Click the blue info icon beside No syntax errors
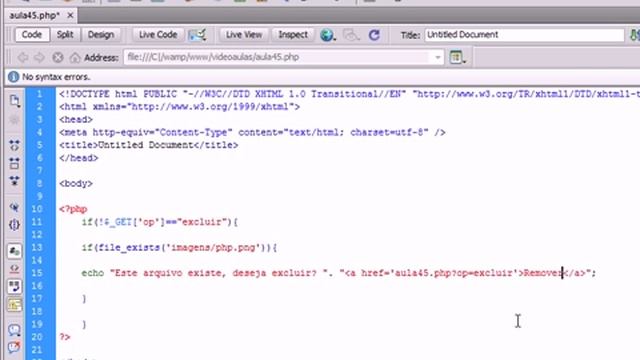Image resolution: width=640 pixels, height=360 pixels. point(13,77)
